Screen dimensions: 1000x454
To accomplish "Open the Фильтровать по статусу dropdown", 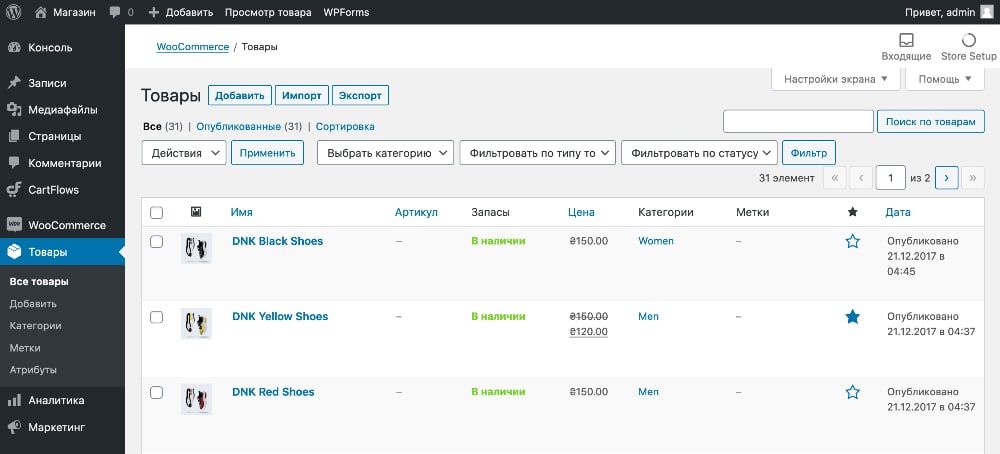I will click(699, 153).
